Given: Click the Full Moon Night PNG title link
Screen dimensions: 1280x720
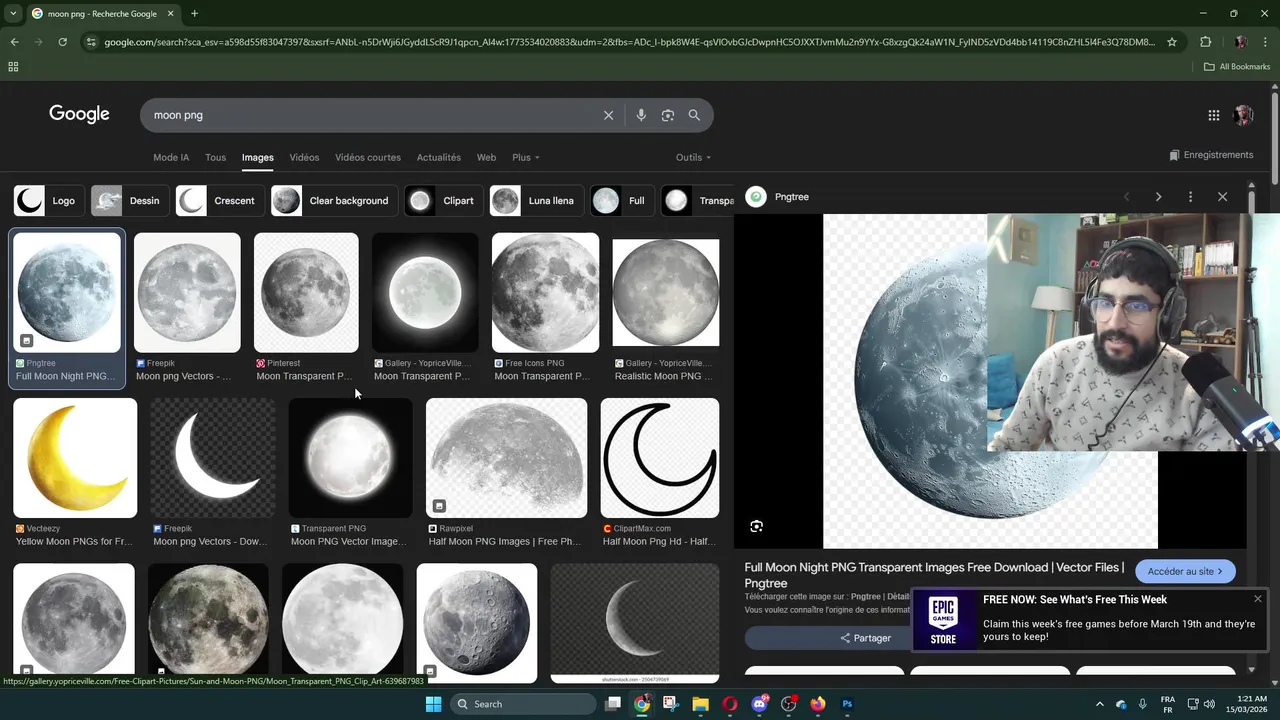Looking at the screenshot, I should 934,575.
